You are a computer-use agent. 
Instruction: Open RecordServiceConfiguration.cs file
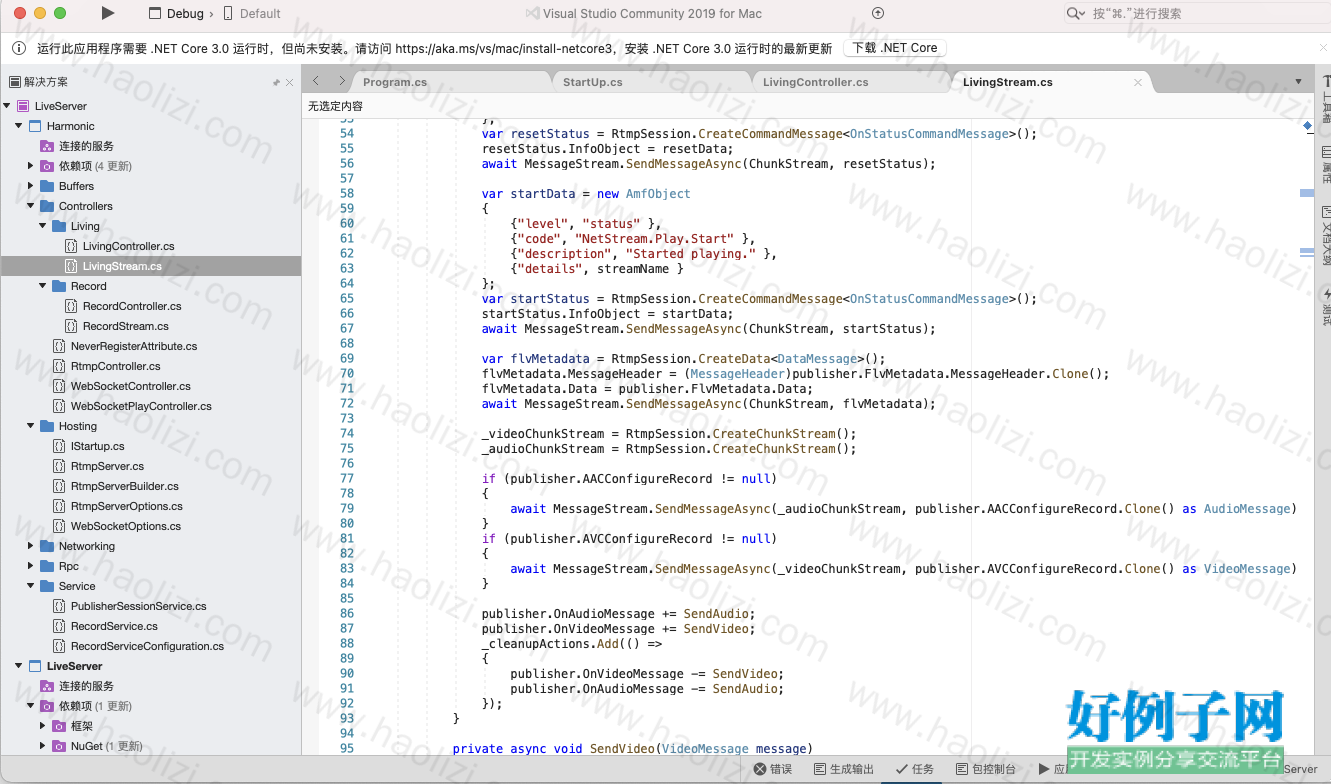tap(147, 646)
